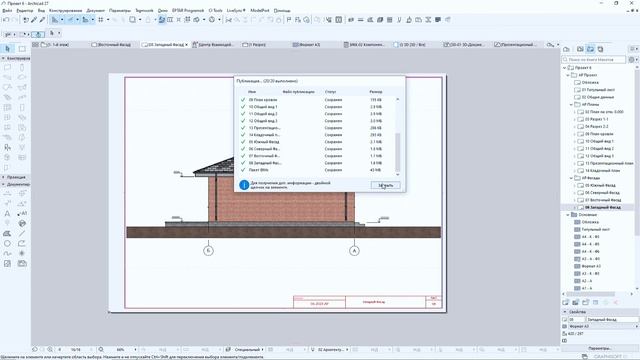Select 09 План кровли layout in Navigator

pyautogui.click(x=599, y=134)
